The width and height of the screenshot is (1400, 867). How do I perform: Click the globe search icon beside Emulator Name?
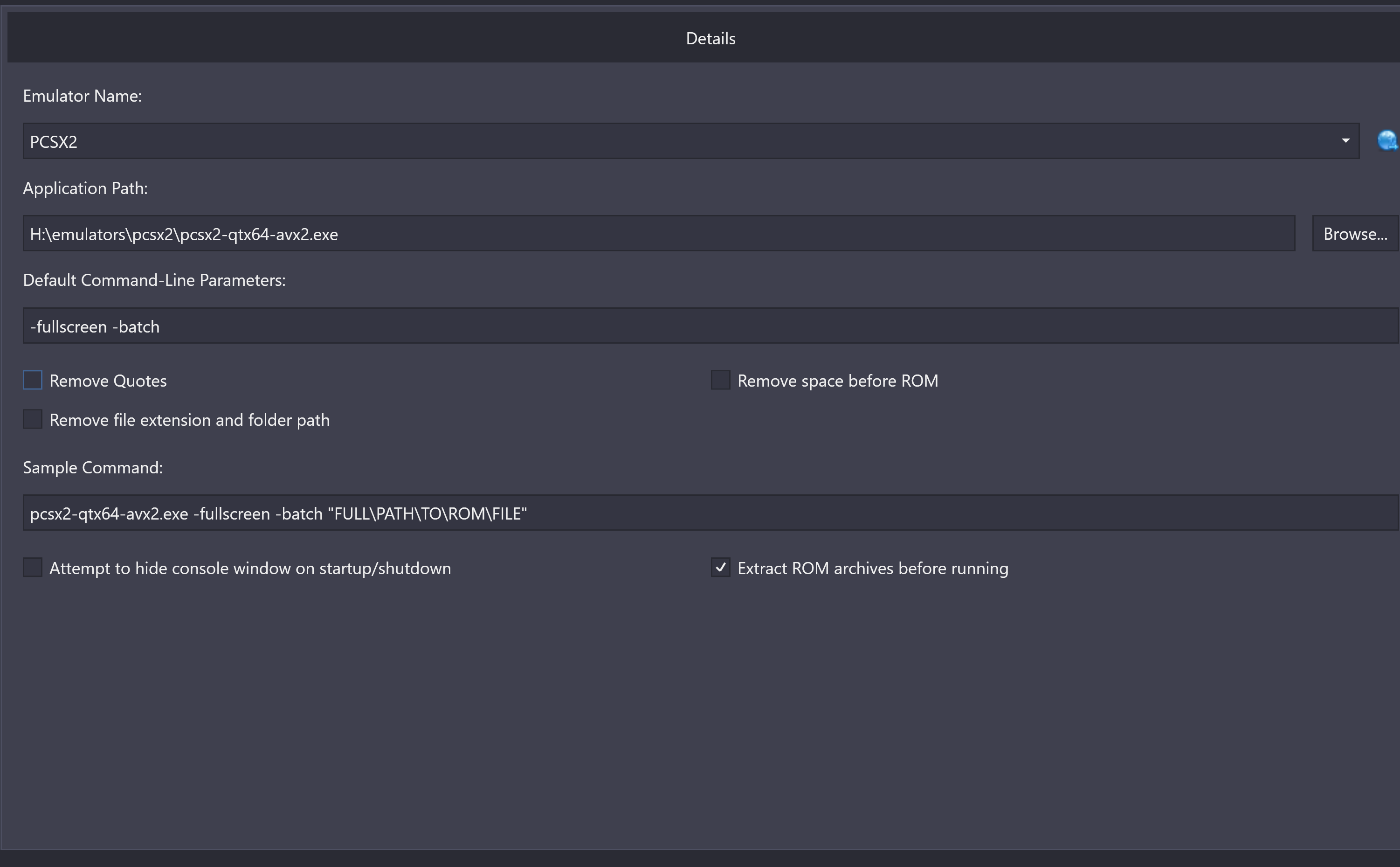[x=1387, y=140]
